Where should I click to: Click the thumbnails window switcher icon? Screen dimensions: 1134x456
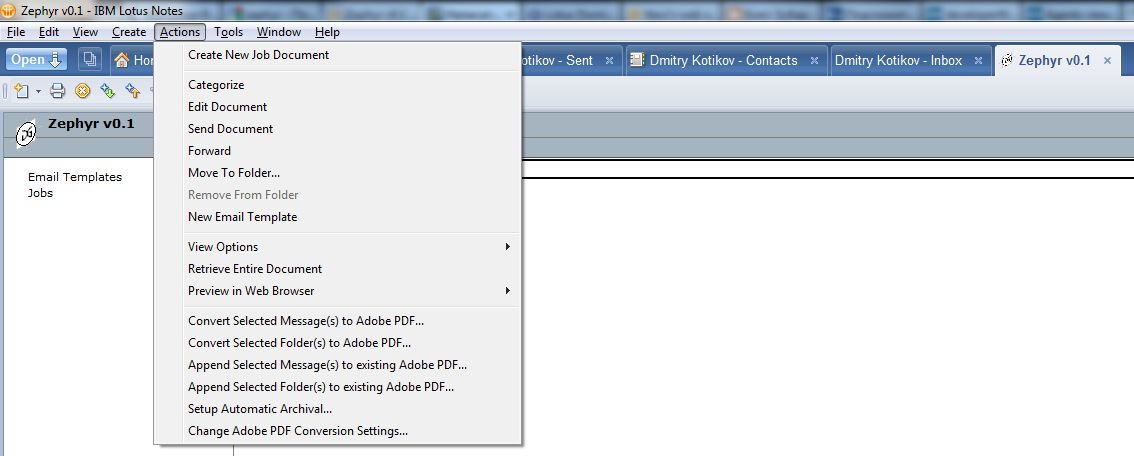click(90, 60)
